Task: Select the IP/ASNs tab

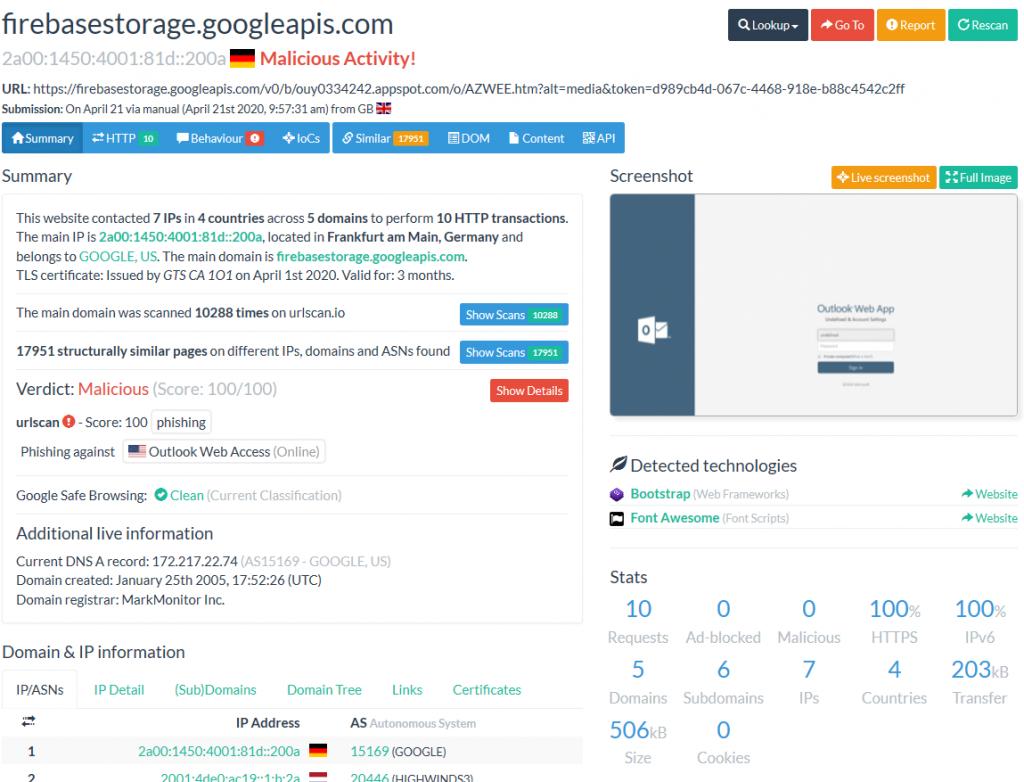Action: coord(40,690)
